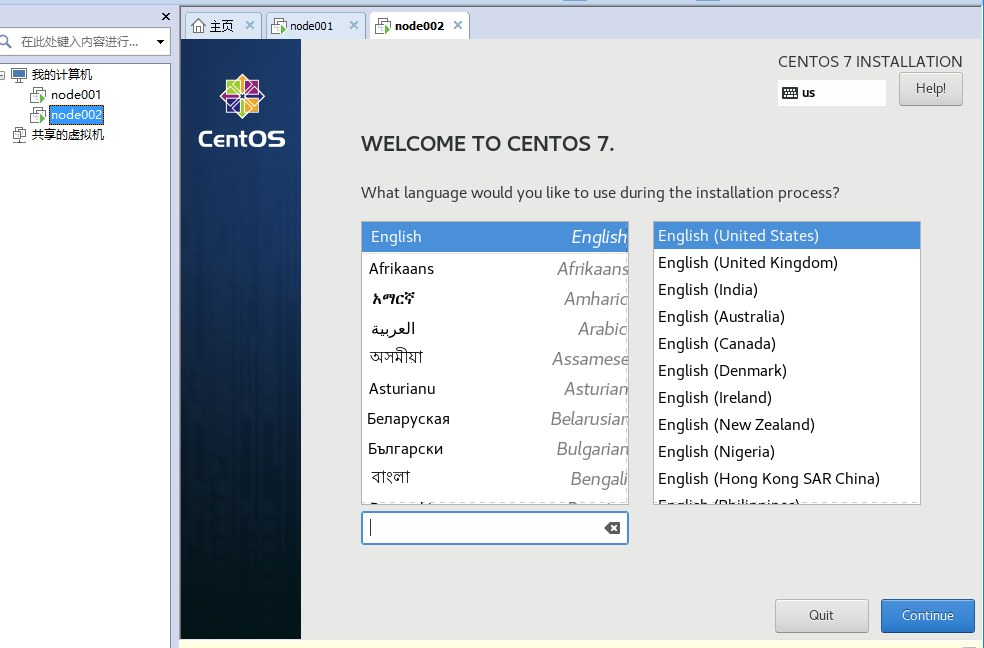This screenshot has width=984, height=648.
Task: Open the installer Help! button
Action: (x=930, y=89)
